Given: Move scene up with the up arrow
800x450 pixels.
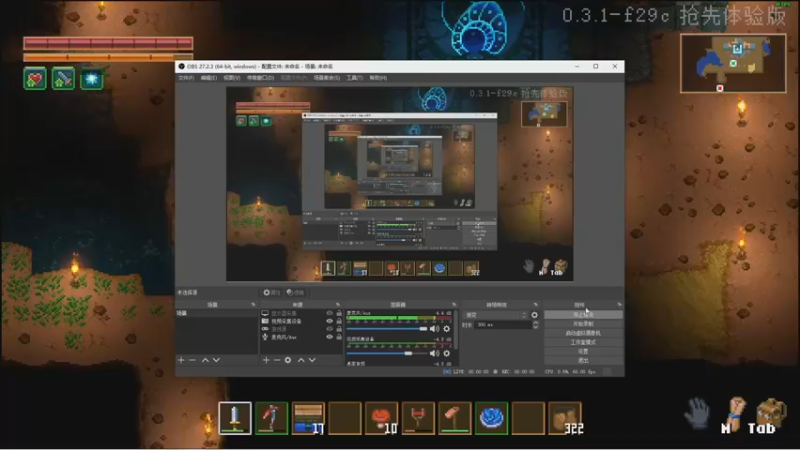Looking at the screenshot, I should [205, 360].
